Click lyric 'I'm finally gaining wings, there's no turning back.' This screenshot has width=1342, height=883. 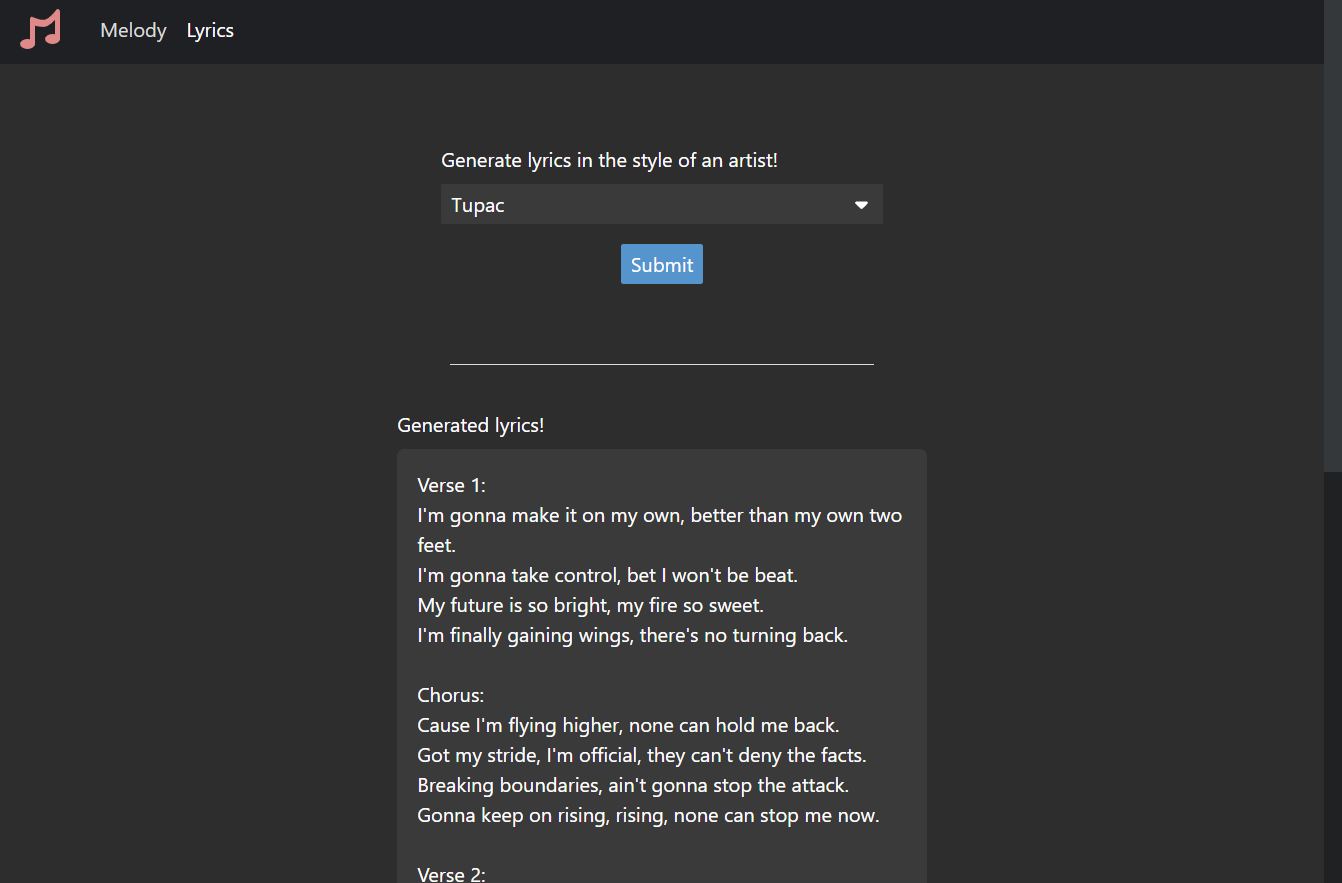point(632,635)
